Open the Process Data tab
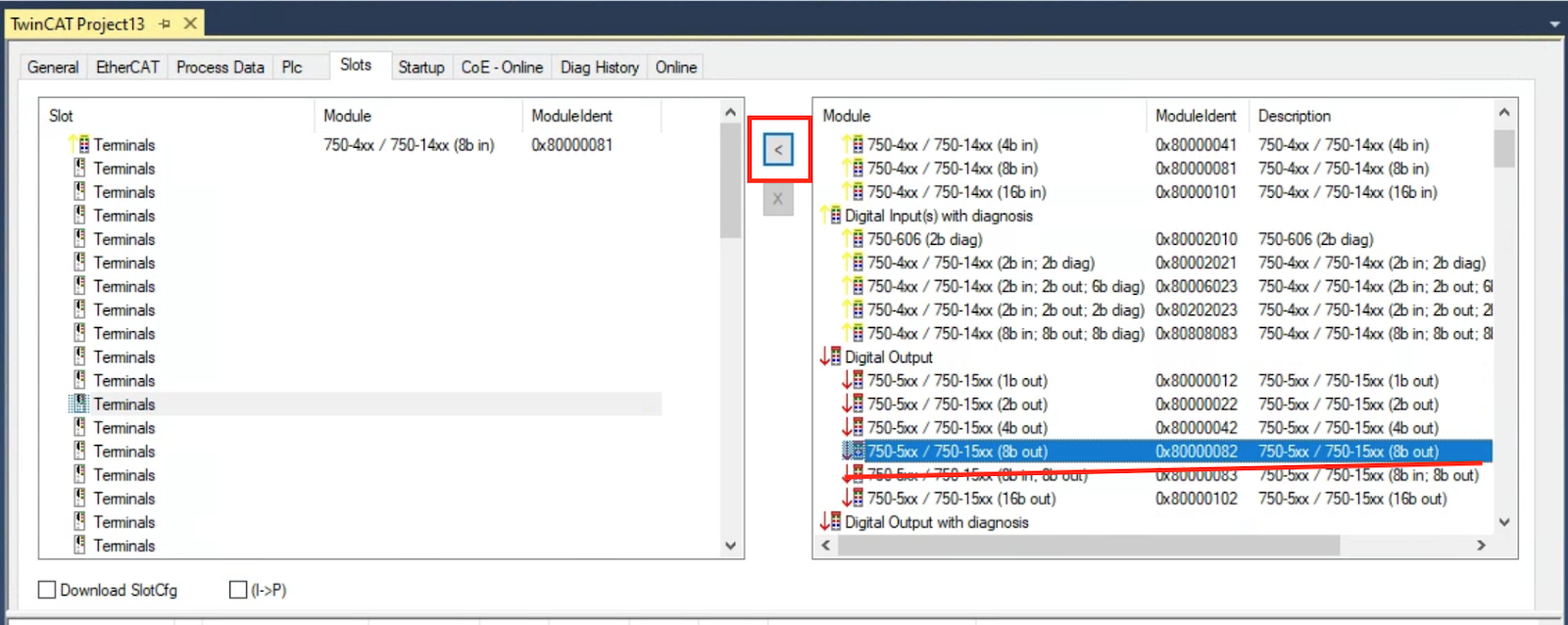Screen dimensions: 1568x625 coord(220,68)
